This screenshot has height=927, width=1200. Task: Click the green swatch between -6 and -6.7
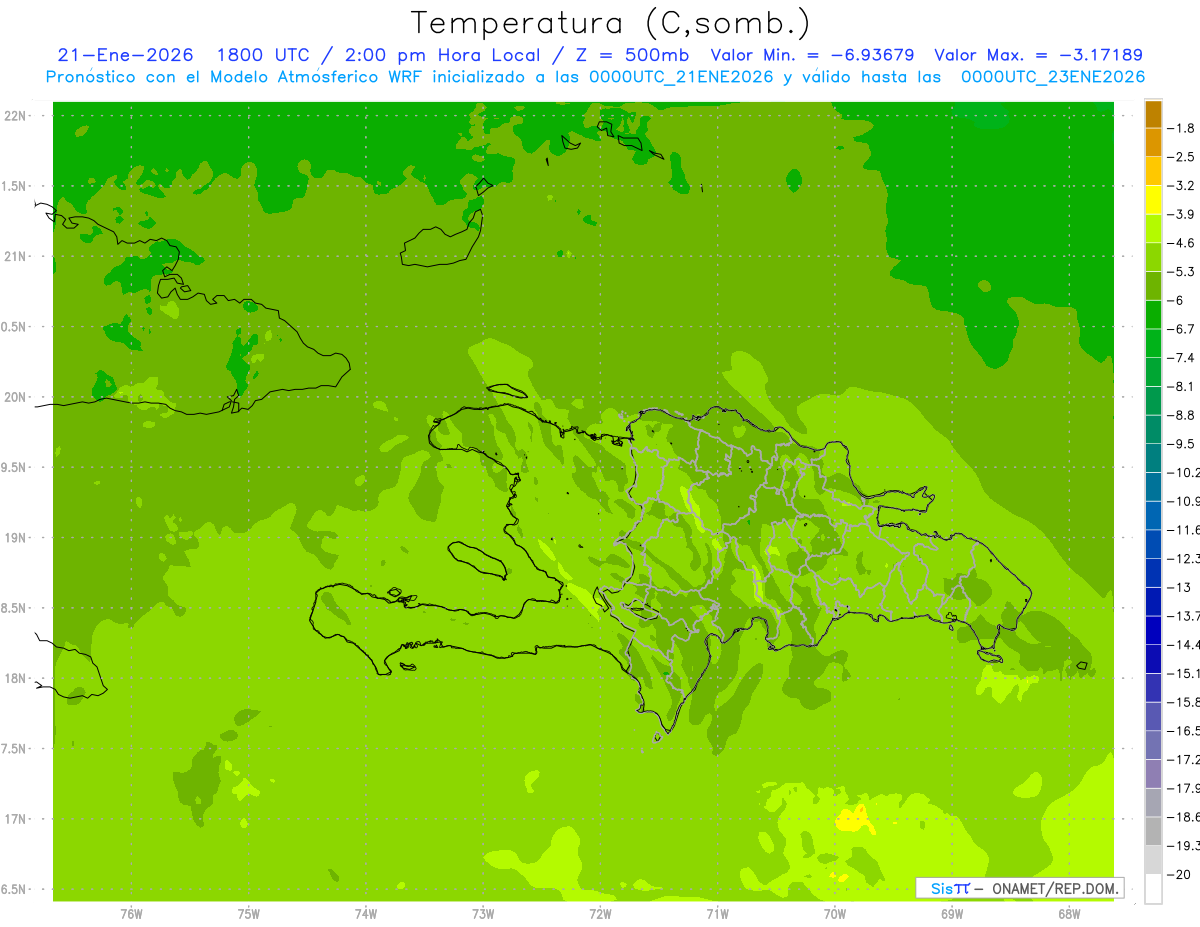1153,314
